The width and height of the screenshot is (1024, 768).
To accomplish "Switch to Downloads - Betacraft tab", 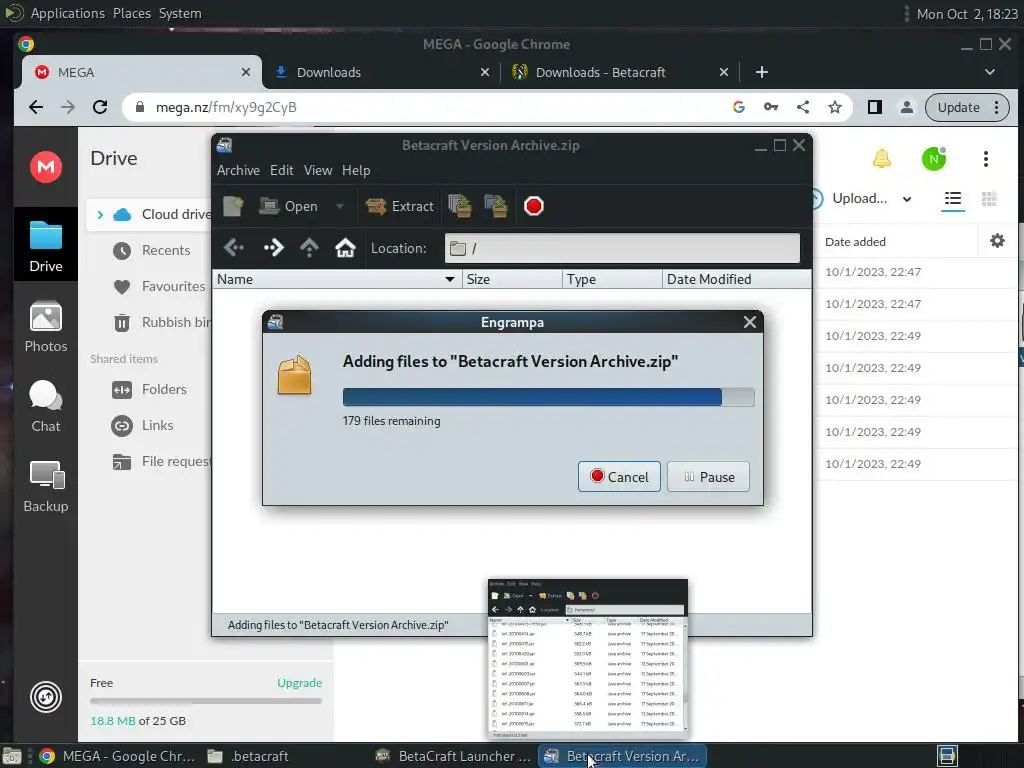I will (620, 72).
